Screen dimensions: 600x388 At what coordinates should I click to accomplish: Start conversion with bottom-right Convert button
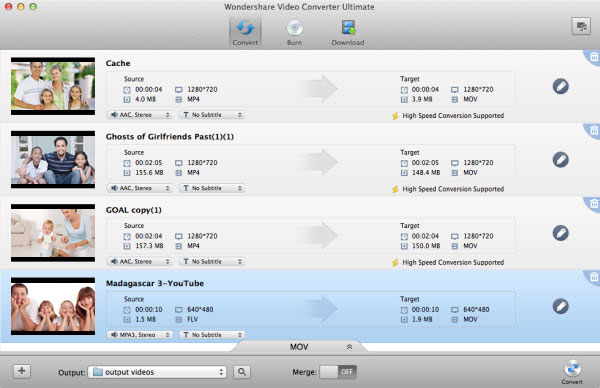[x=572, y=372]
